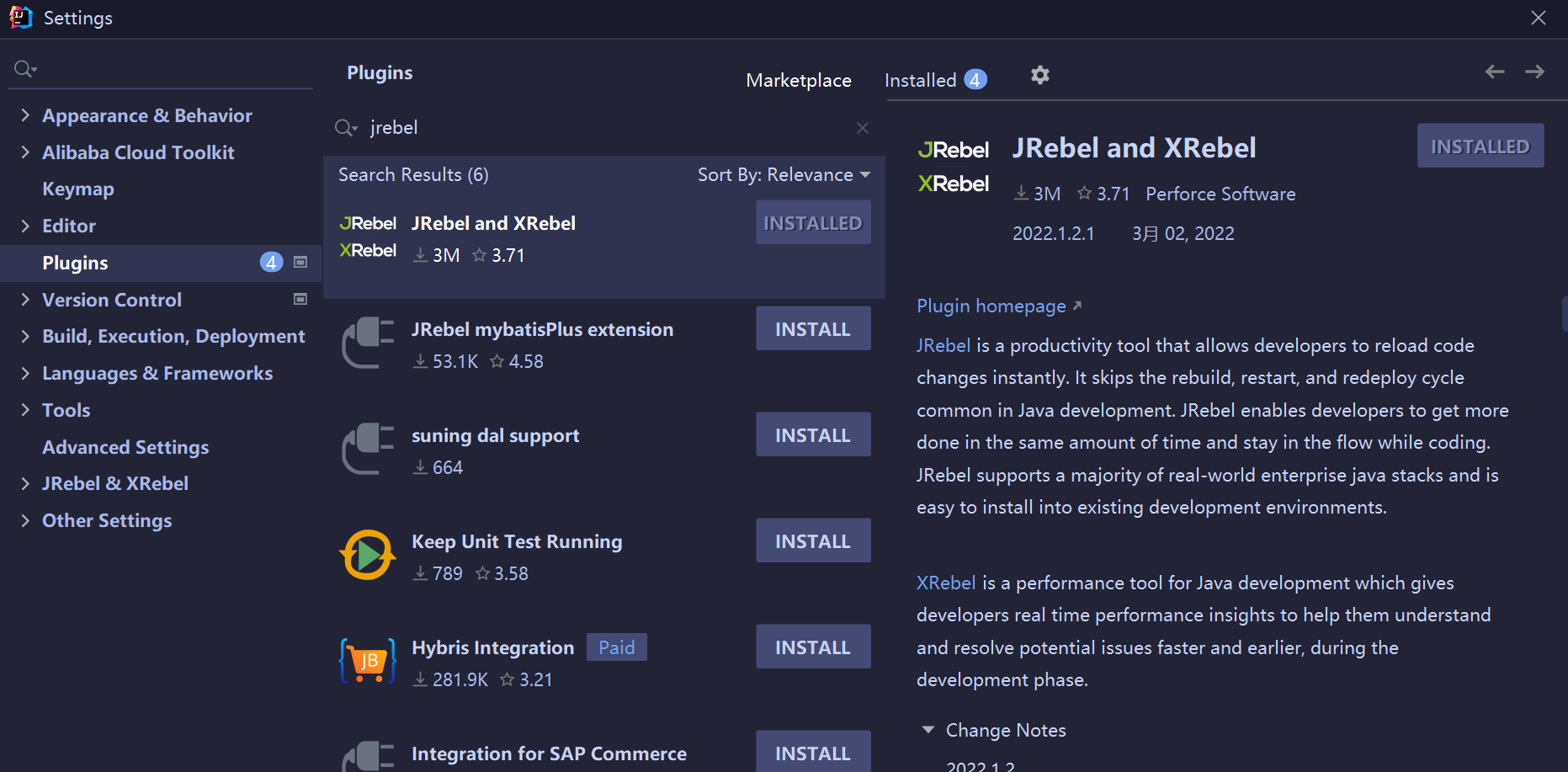Image resolution: width=1568 pixels, height=772 pixels.
Task: Install suning dal support plugin
Action: pyautogui.click(x=813, y=435)
